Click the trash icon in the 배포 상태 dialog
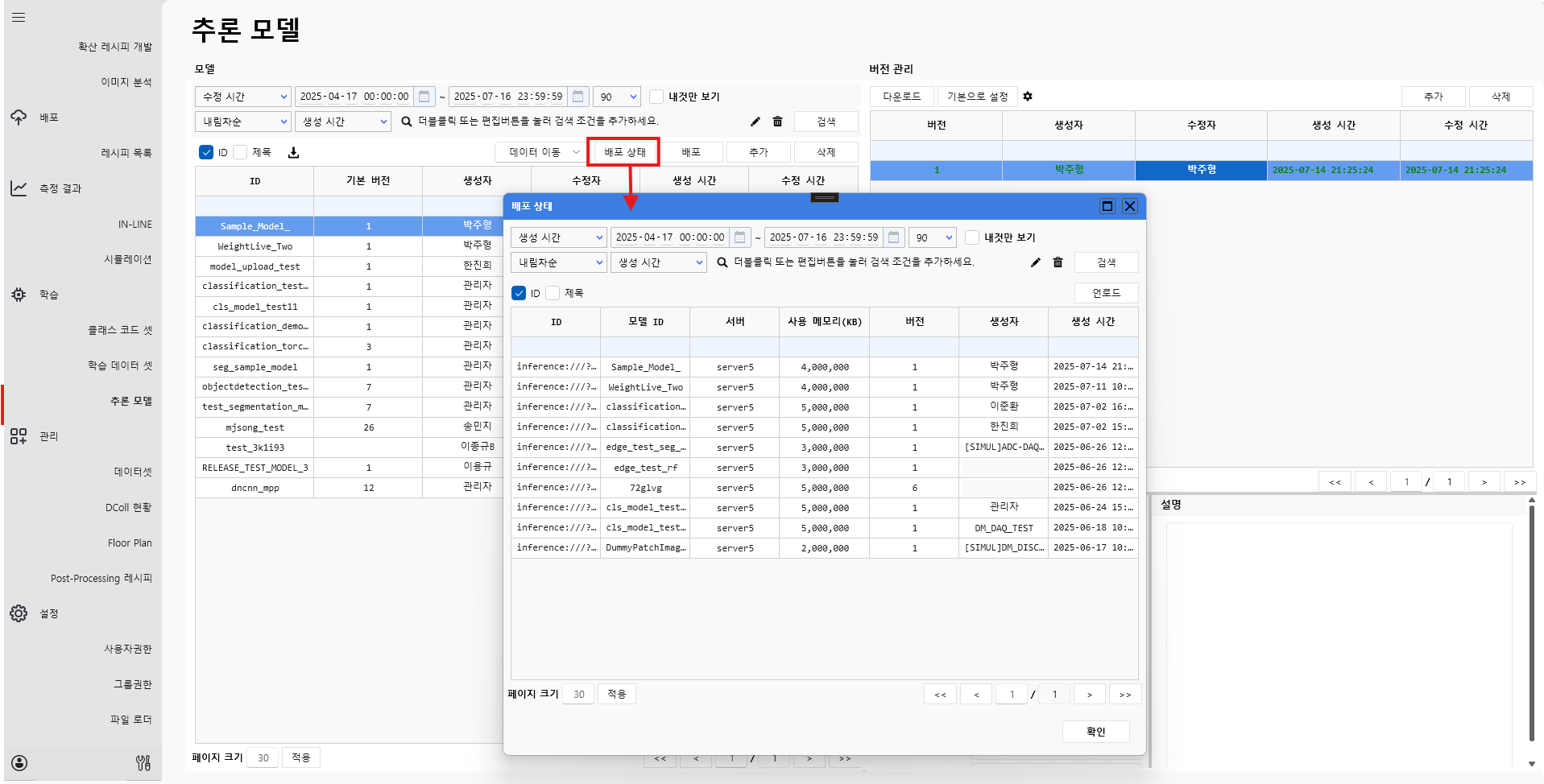 click(x=1058, y=262)
